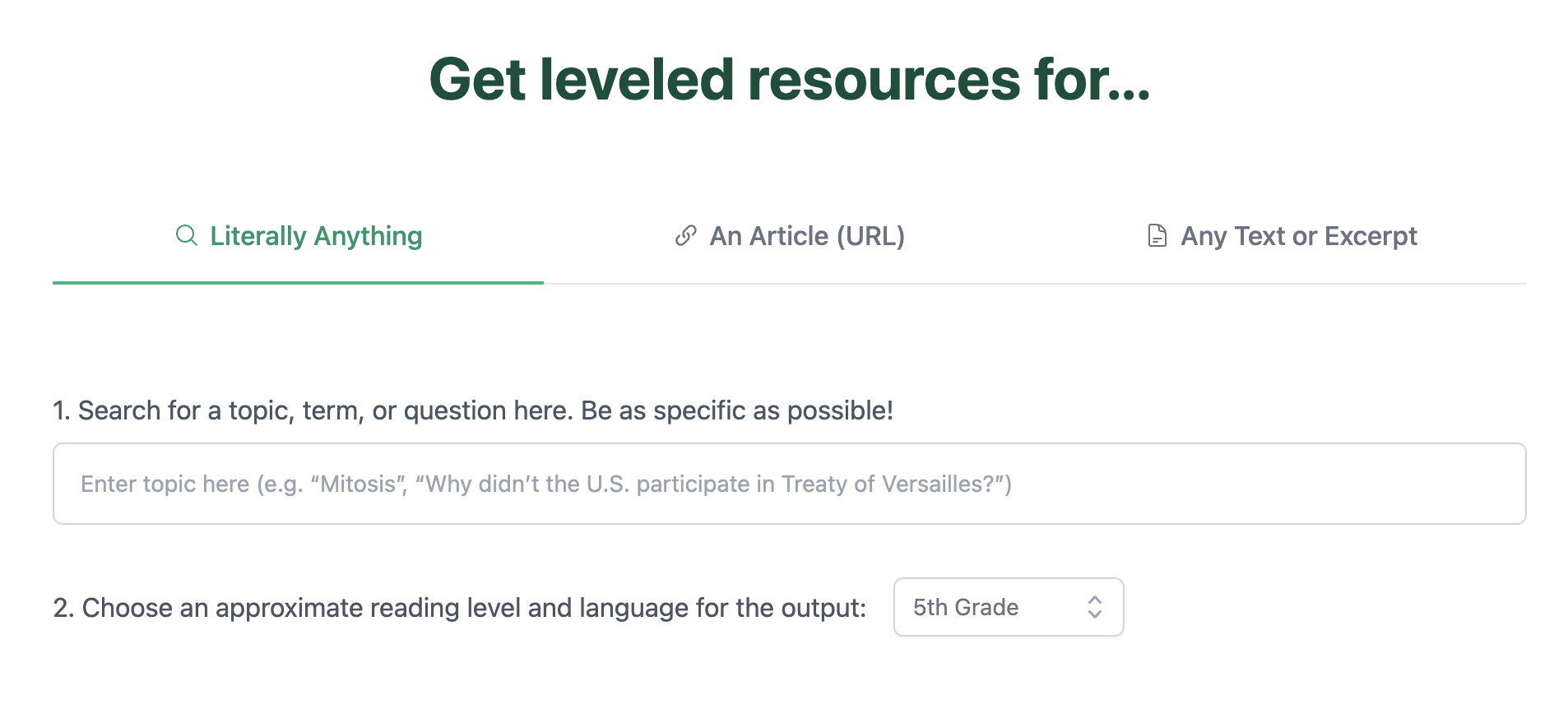Click the "5th Grade" text in selector
The width and height of the screenshot is (1568, 709).
(966, 608)
